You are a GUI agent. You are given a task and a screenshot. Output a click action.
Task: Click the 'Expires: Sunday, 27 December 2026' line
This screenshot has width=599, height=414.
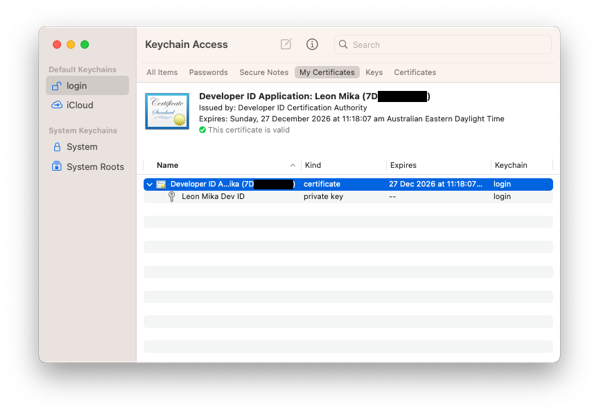coord(351,119)
